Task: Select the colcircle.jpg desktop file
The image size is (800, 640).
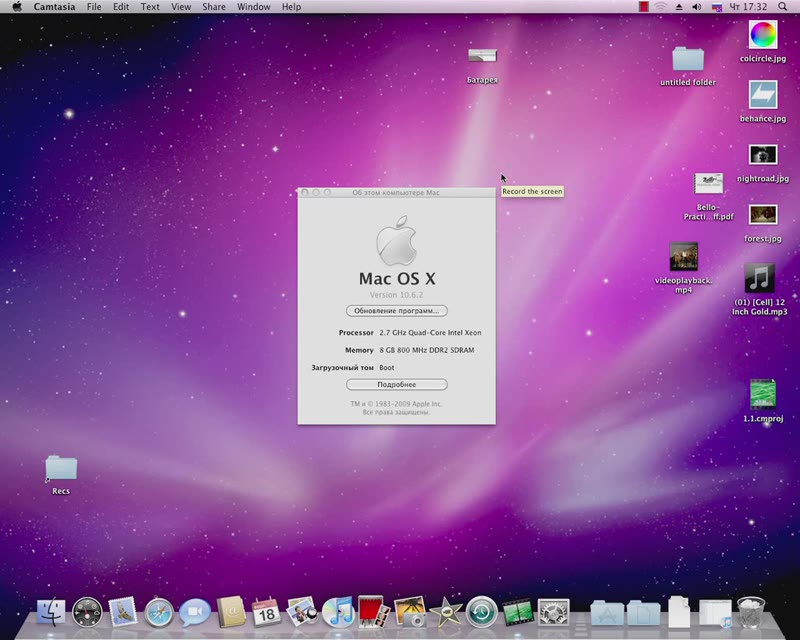Action: 763,36
